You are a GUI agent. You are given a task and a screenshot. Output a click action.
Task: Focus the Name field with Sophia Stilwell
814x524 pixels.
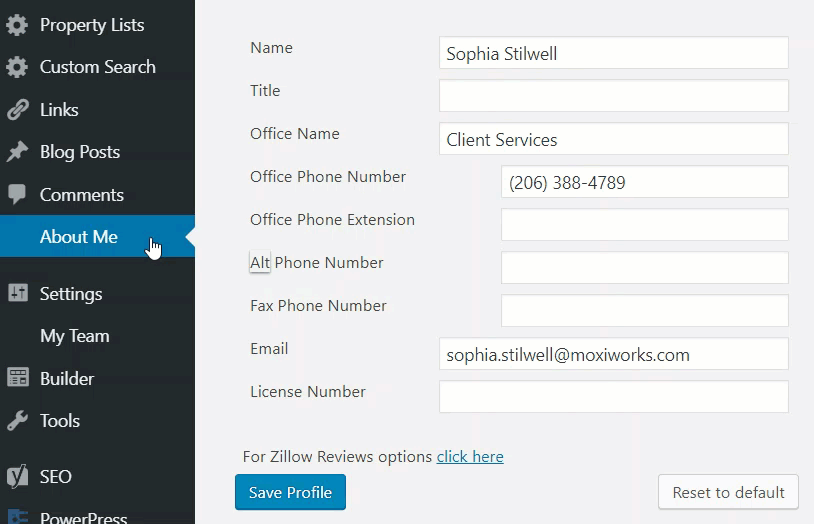click(x=613, y=53)
